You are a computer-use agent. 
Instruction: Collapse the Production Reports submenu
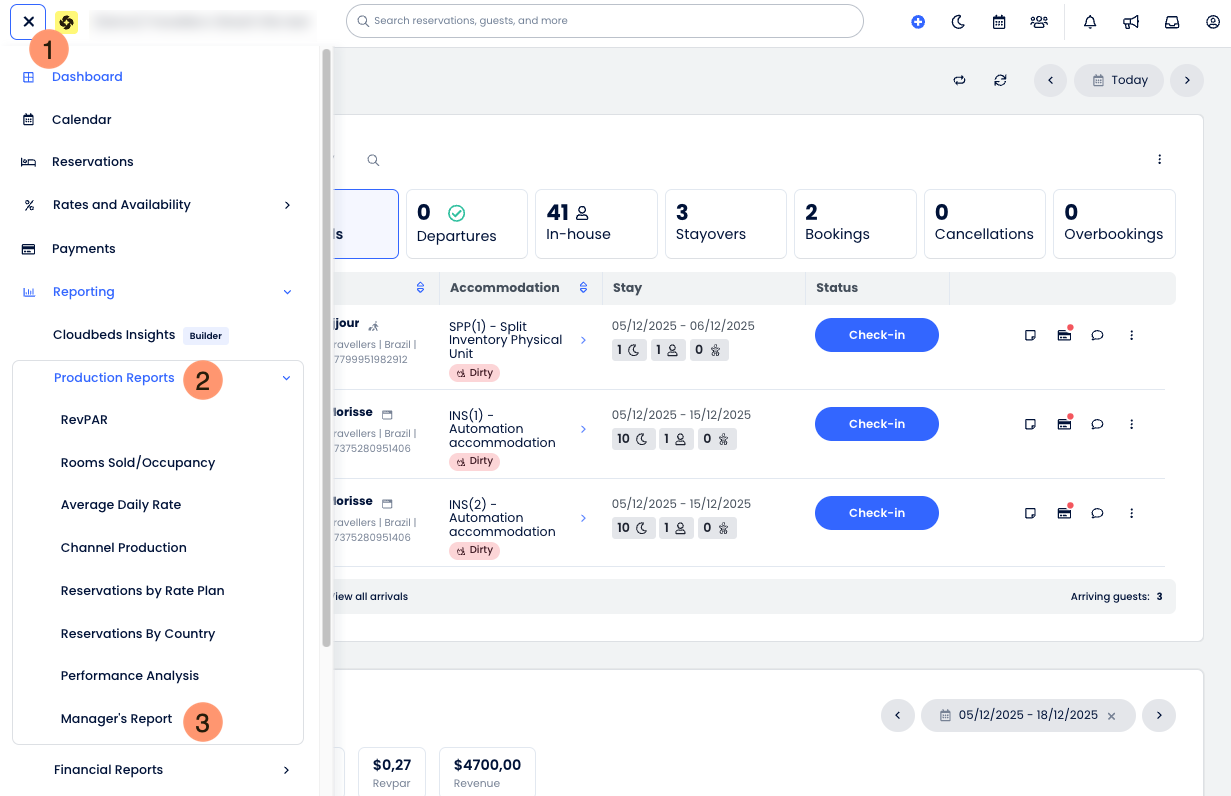[x=286, y=378]
